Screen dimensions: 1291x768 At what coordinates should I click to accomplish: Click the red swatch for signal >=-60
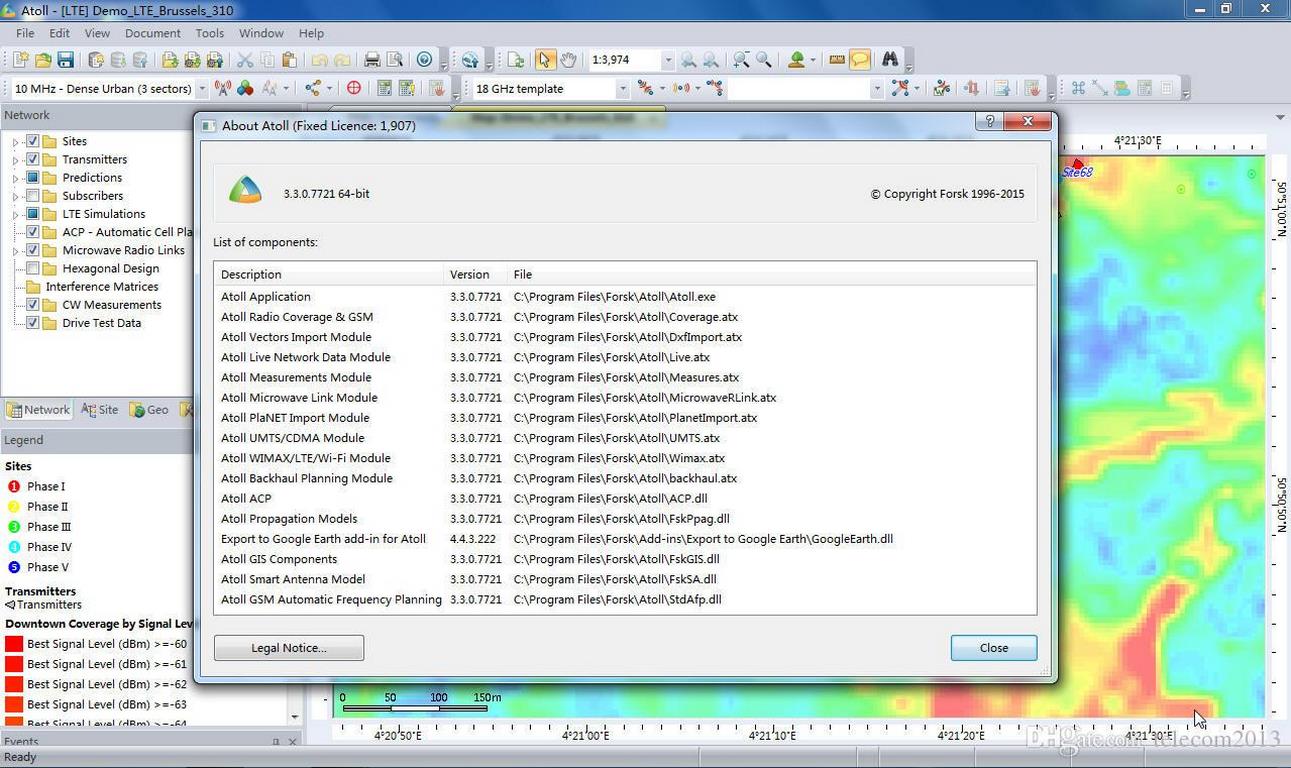[14, 644]
